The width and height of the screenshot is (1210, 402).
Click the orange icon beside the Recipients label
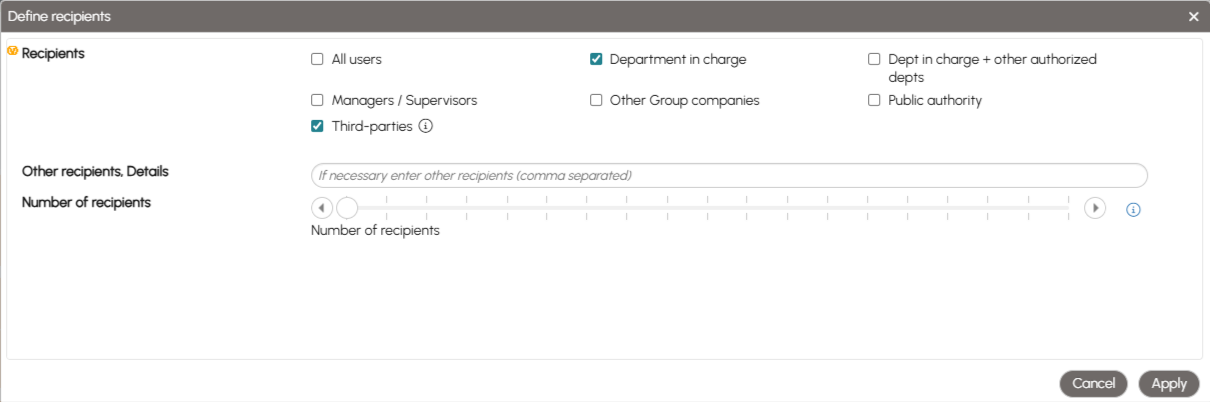point(13,51)
